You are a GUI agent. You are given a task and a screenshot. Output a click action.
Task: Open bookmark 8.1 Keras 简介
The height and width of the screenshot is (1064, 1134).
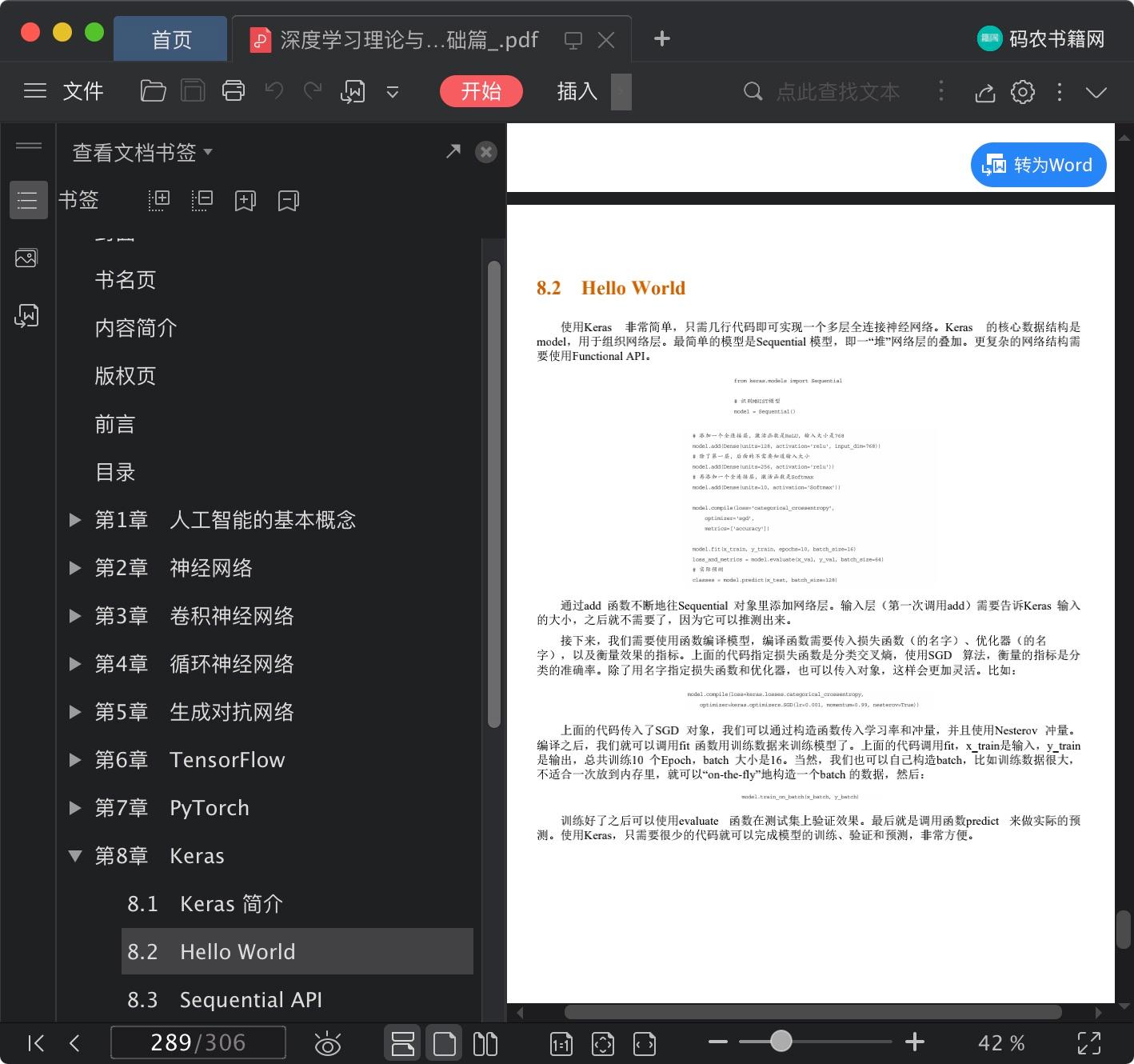206,904
